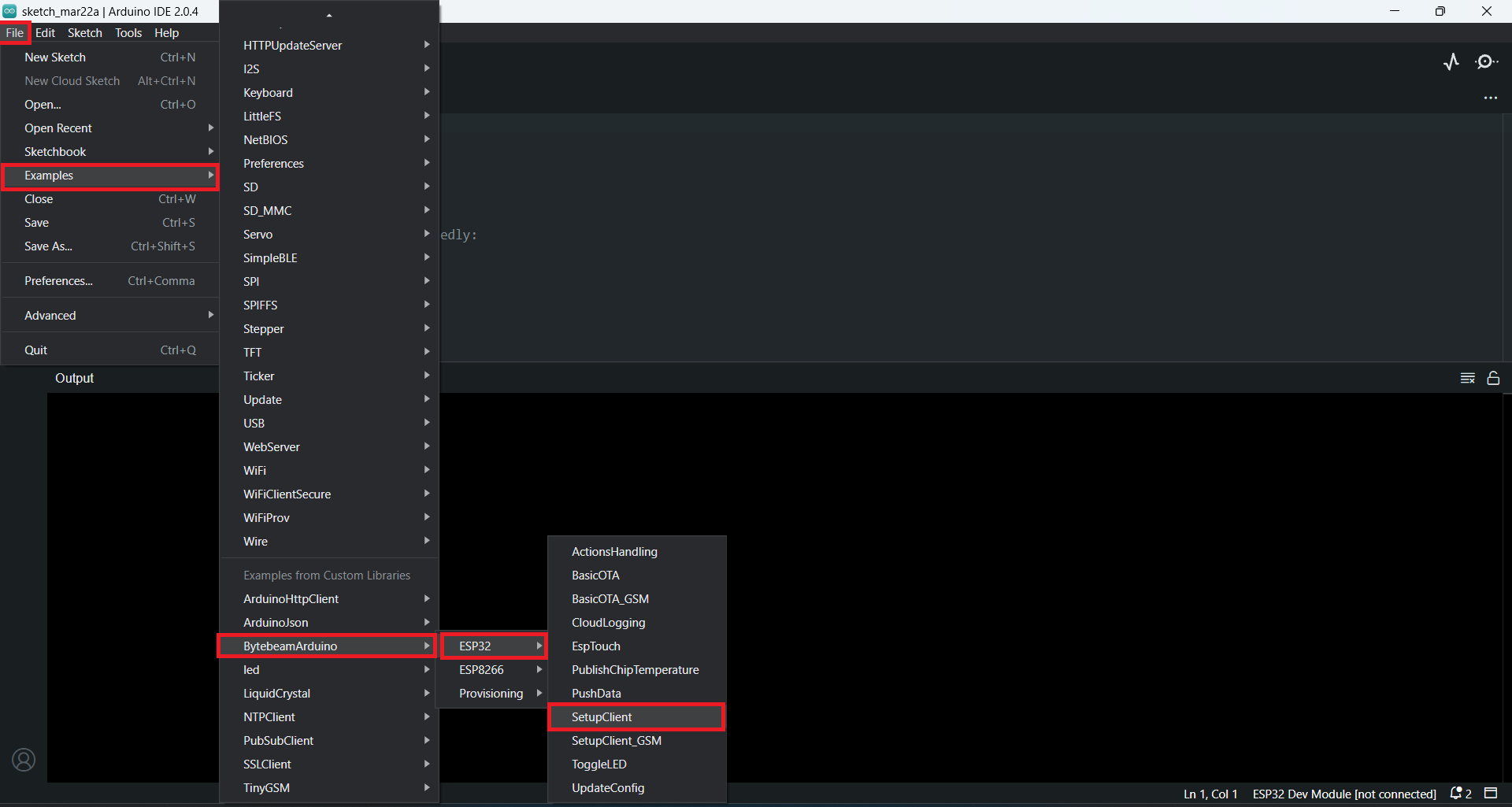Image resolution: width=1512 pixels, height=807 pixels.
Task: Expand PubSubClient examples submenu
Action: (328, 741)
